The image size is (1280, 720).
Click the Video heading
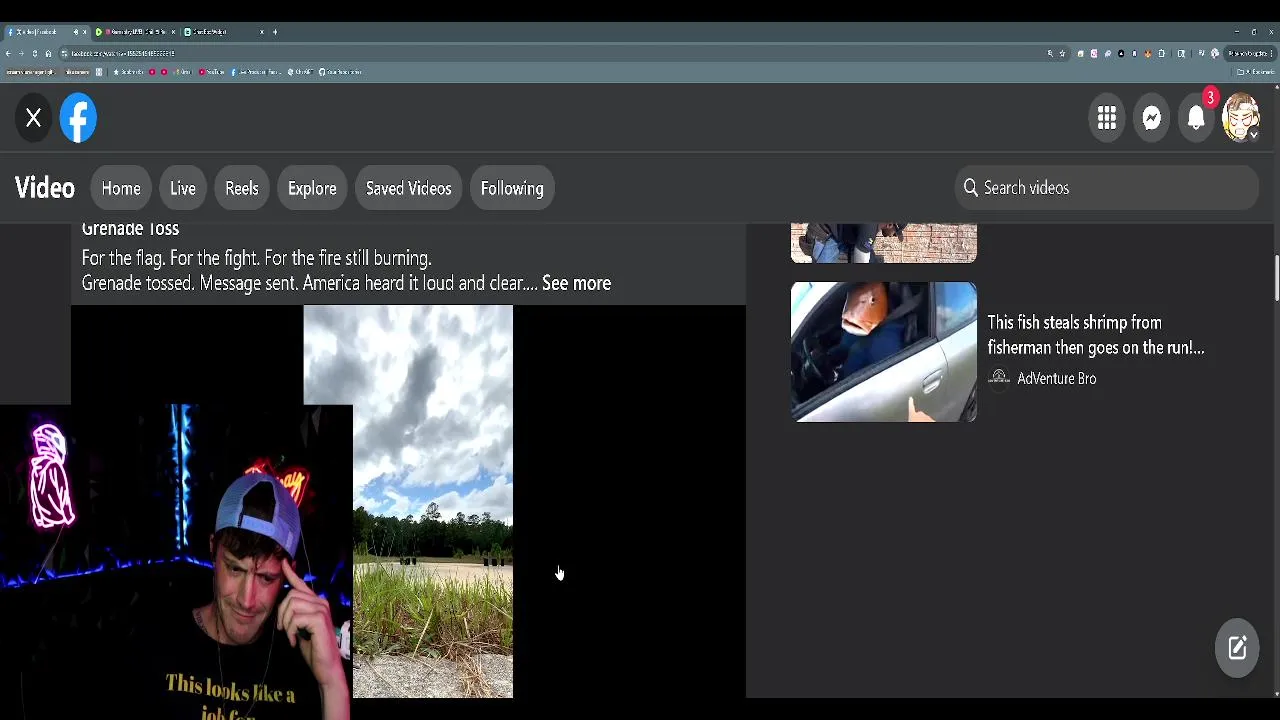coord(45,188)
